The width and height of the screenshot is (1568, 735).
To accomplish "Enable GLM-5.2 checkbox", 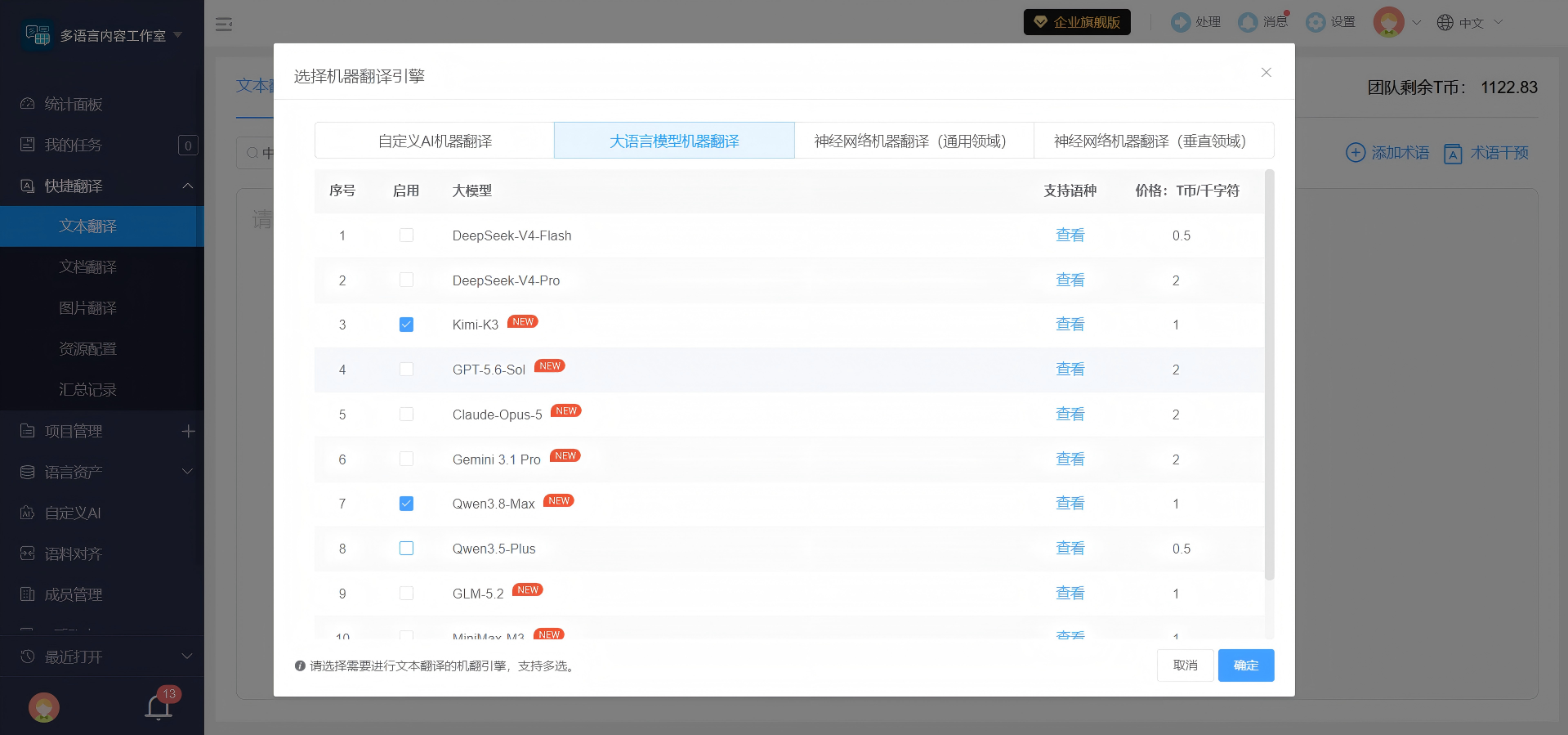I will (406, 594).
